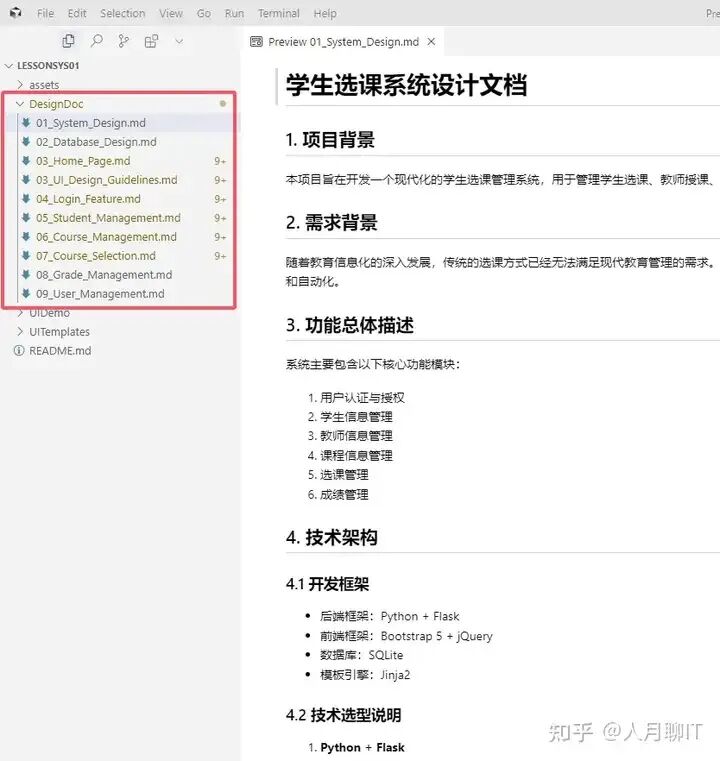
Task: Click the 4.1 开发框架 subheading
Action: click(x=327, y=584)
